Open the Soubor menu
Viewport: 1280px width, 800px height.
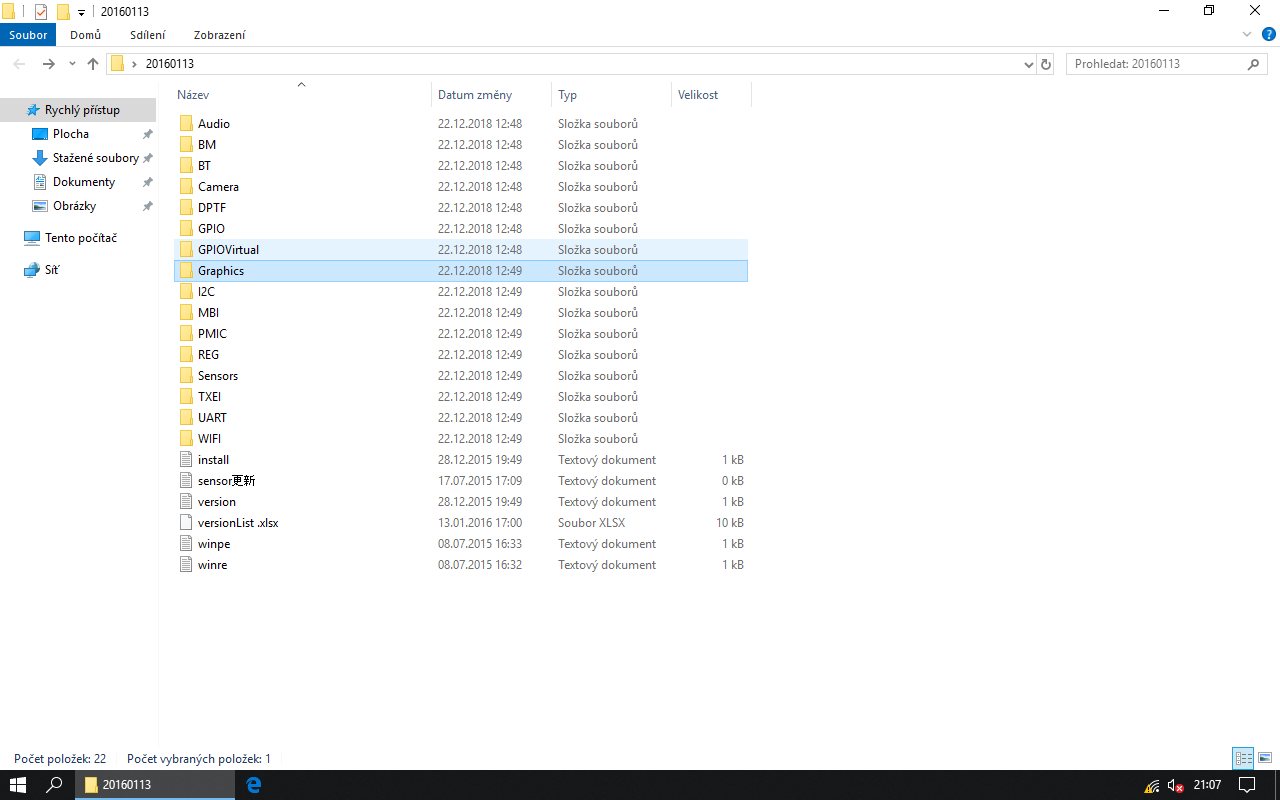tap(28, 35)
